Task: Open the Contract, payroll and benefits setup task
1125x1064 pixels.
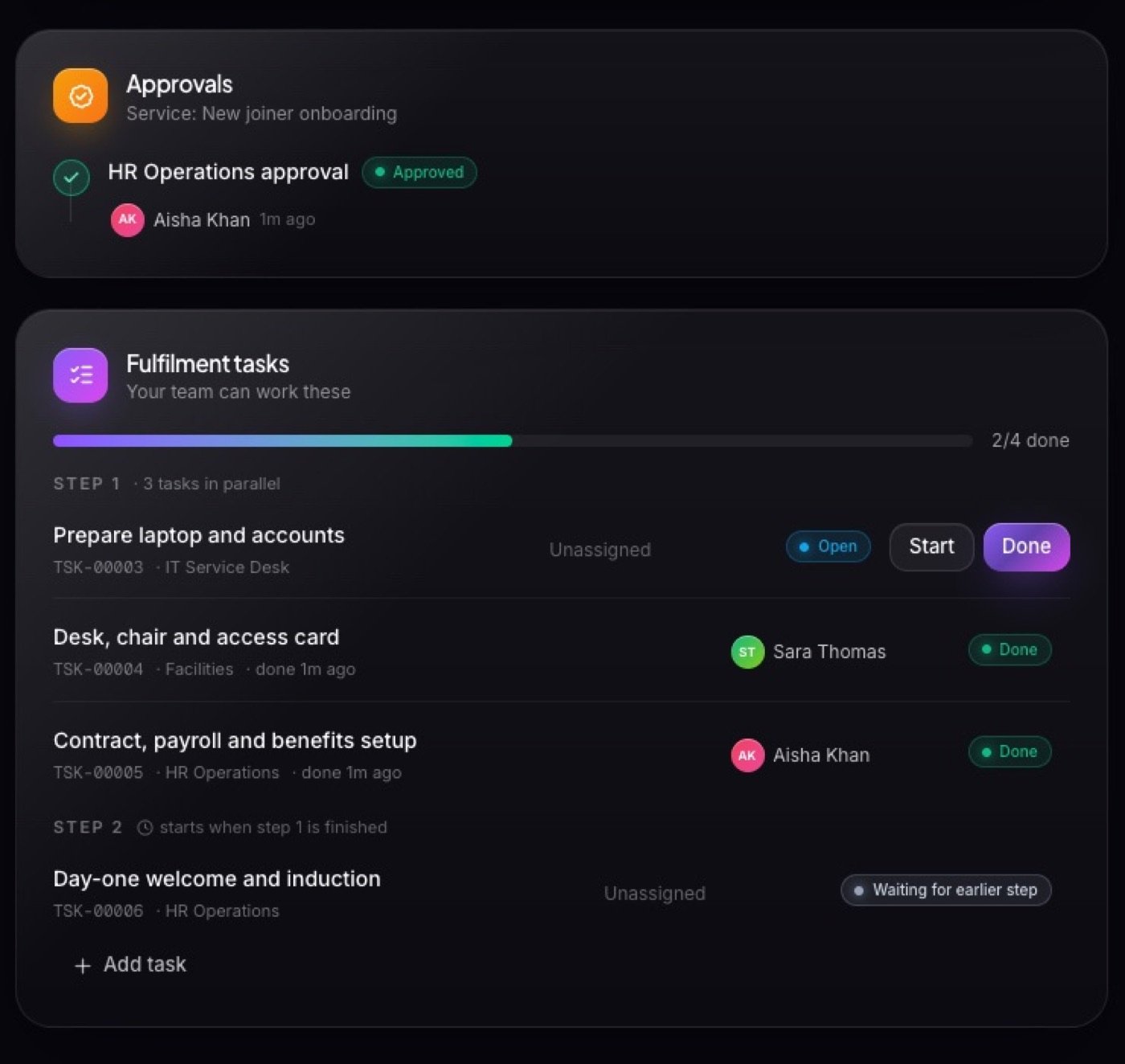Action: (235, 740)
